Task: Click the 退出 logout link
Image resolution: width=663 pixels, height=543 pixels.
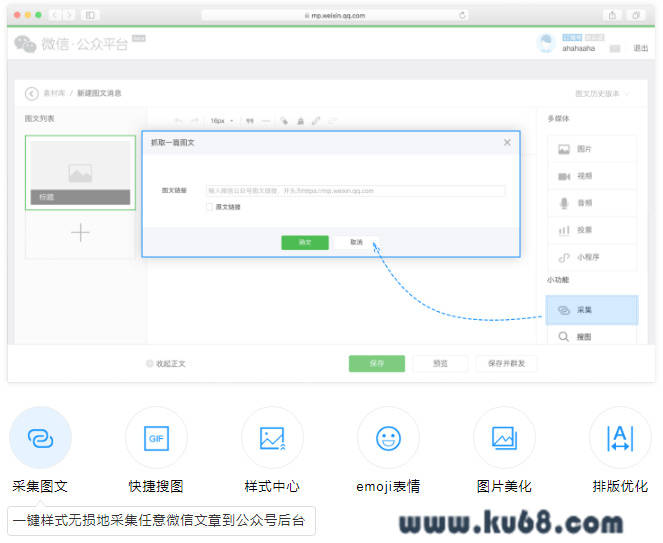Action: click(x=640, y=48)
